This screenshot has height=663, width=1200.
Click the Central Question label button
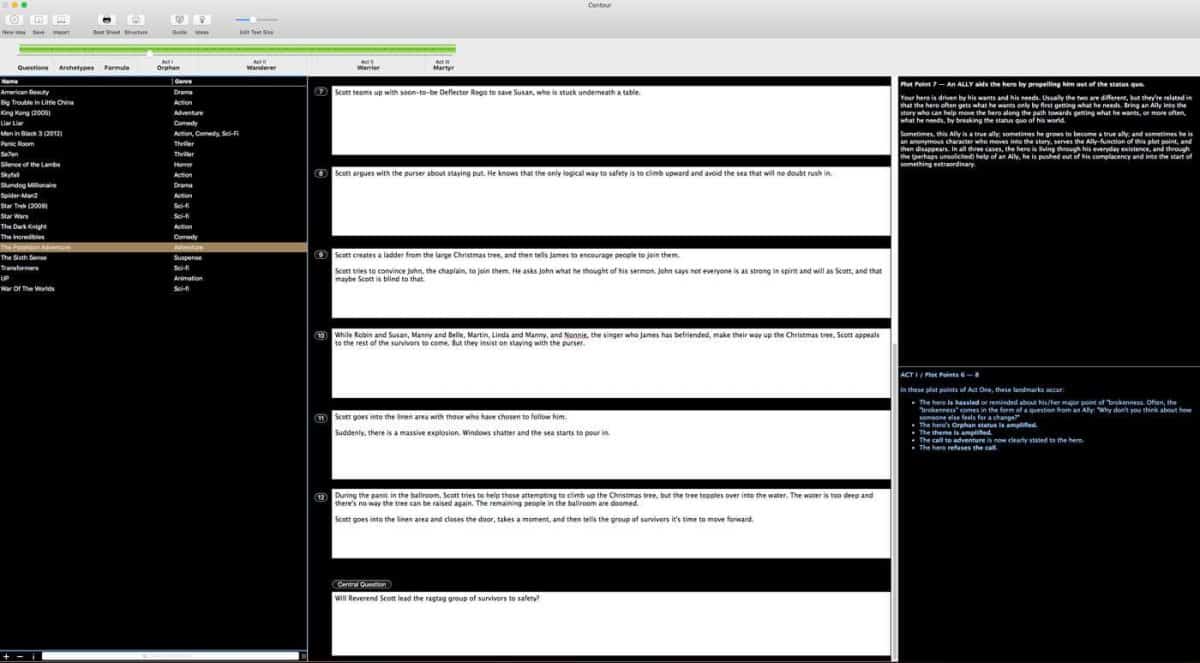tap(361, 584)
